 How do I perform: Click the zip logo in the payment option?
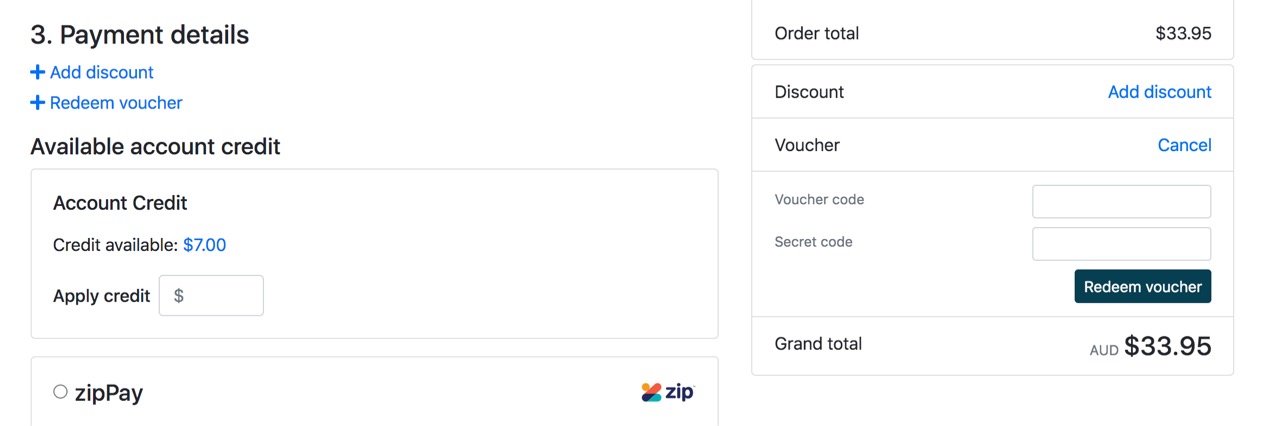click(668, 392)
